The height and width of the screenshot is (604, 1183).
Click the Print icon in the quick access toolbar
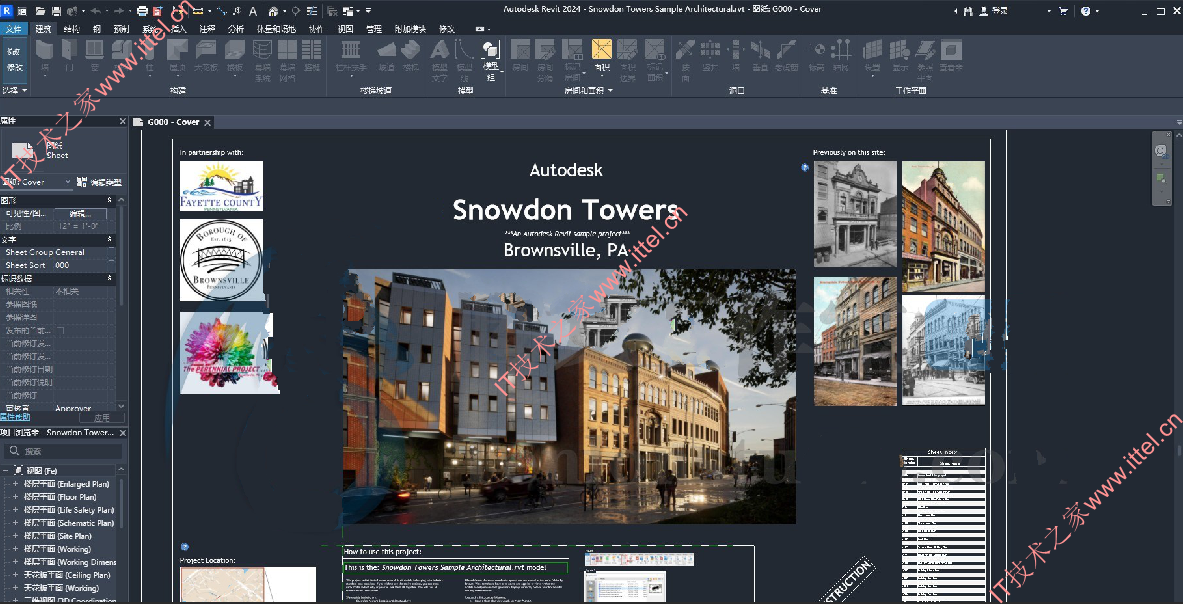(142, 11)
